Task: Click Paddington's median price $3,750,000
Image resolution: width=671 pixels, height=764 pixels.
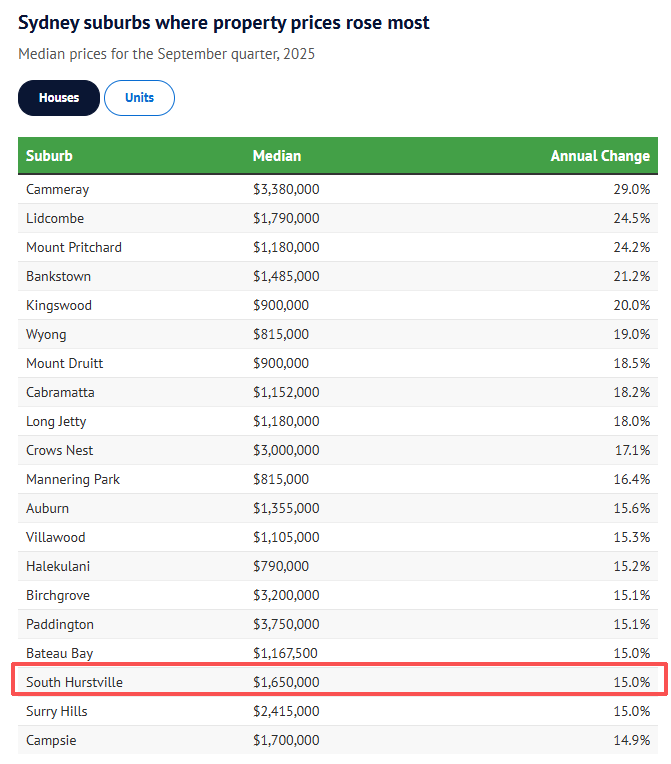Action: tap(286, 624)
